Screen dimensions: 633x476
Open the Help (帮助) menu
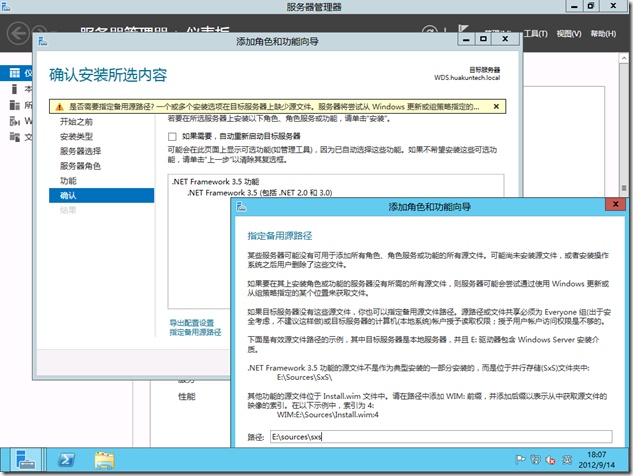[x=603, y=34]
